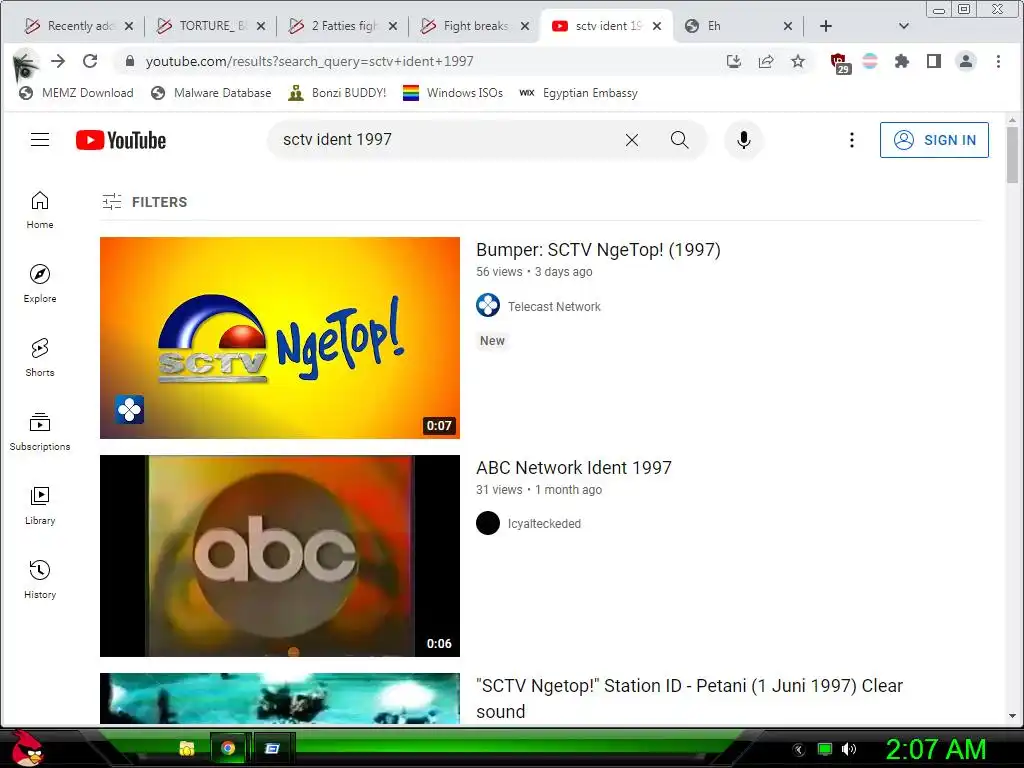Screen dimensions: 1024x768
Task: Open video title Bumper: SCTV NgeTop! (1997)
Action: pyautogui.click(x=598, y=249)
